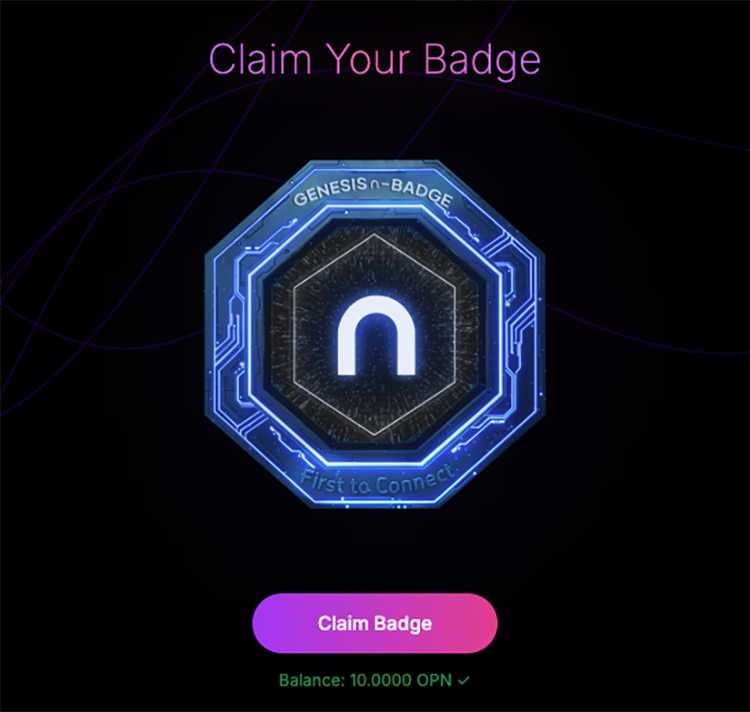Click the small n symbol between GENESIS and BADGE
The width and height of the screenshot is (750, 712).
point(375,183)
